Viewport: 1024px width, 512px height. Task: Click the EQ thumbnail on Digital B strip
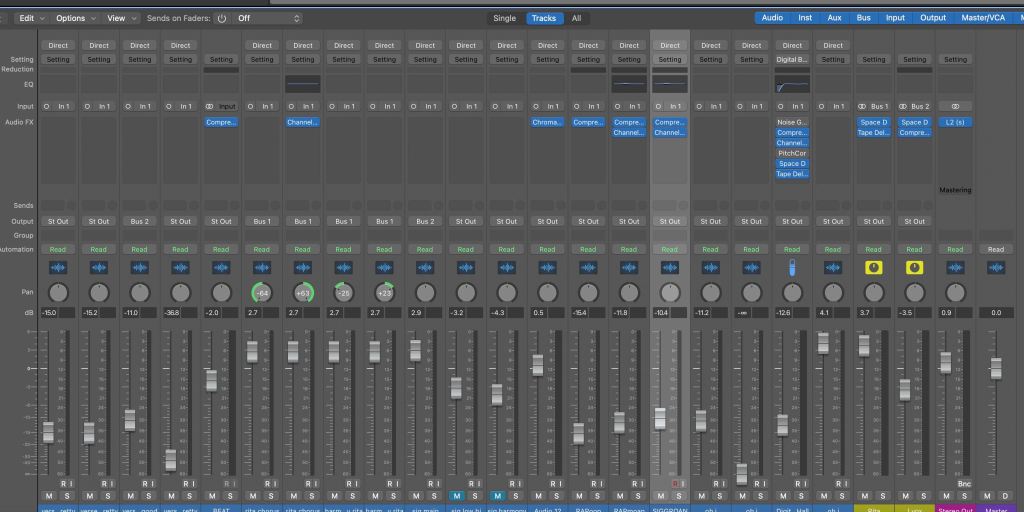click(792, 86)
